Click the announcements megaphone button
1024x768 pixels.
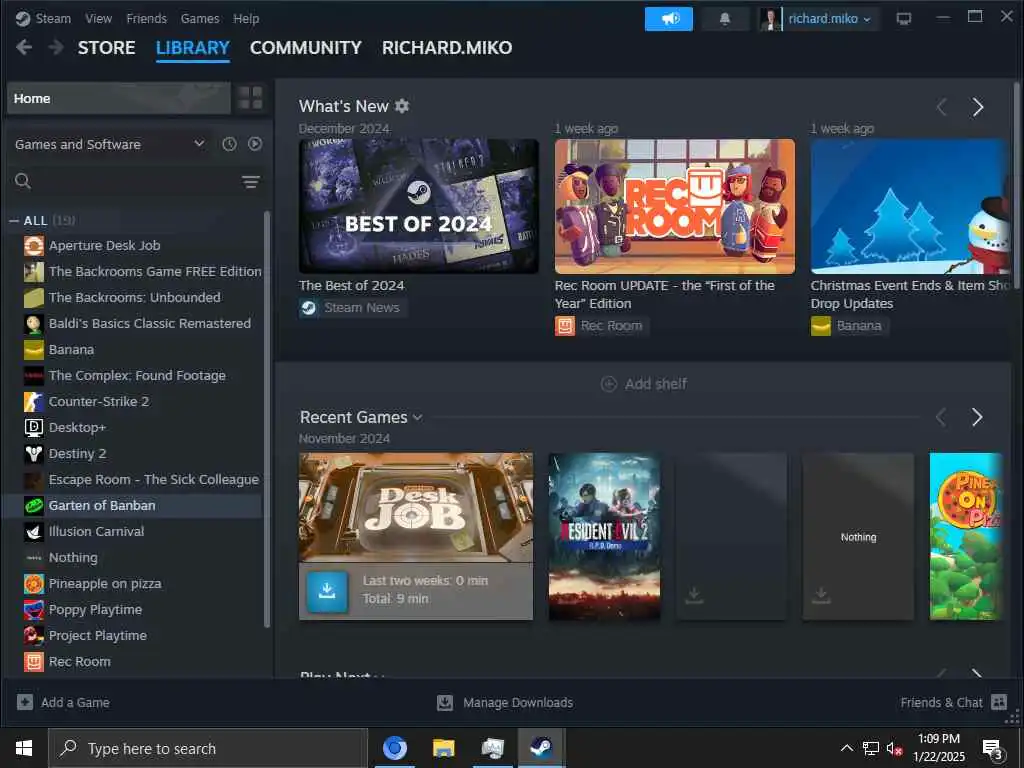click(x=669, y=19)
